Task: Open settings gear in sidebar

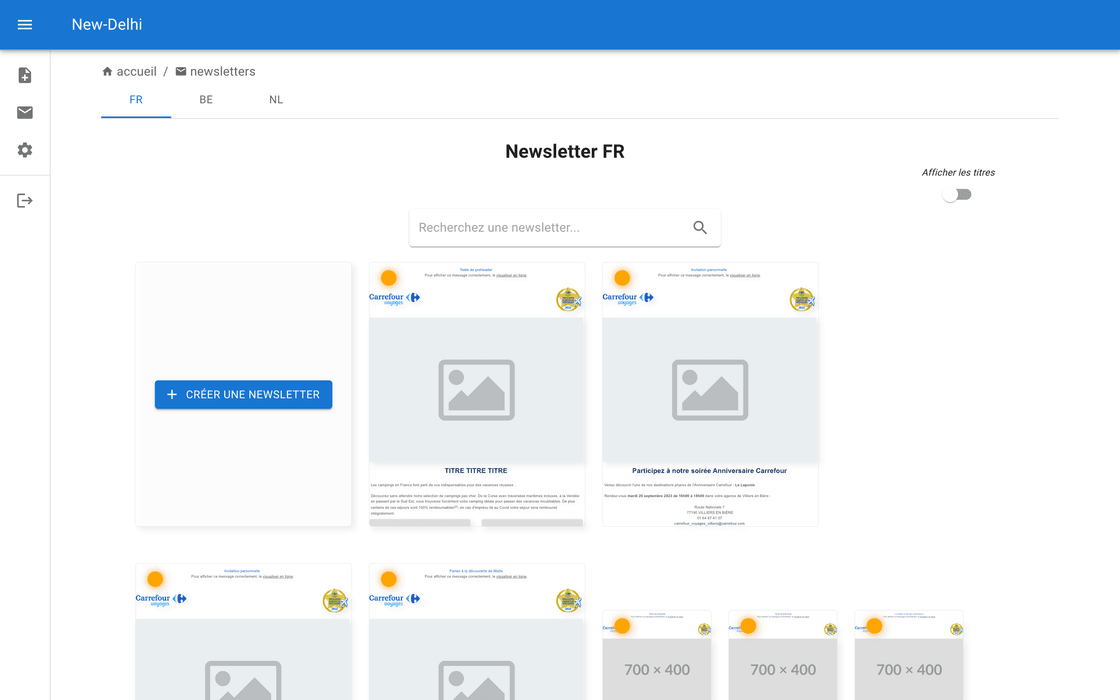Action: [25, 150]
